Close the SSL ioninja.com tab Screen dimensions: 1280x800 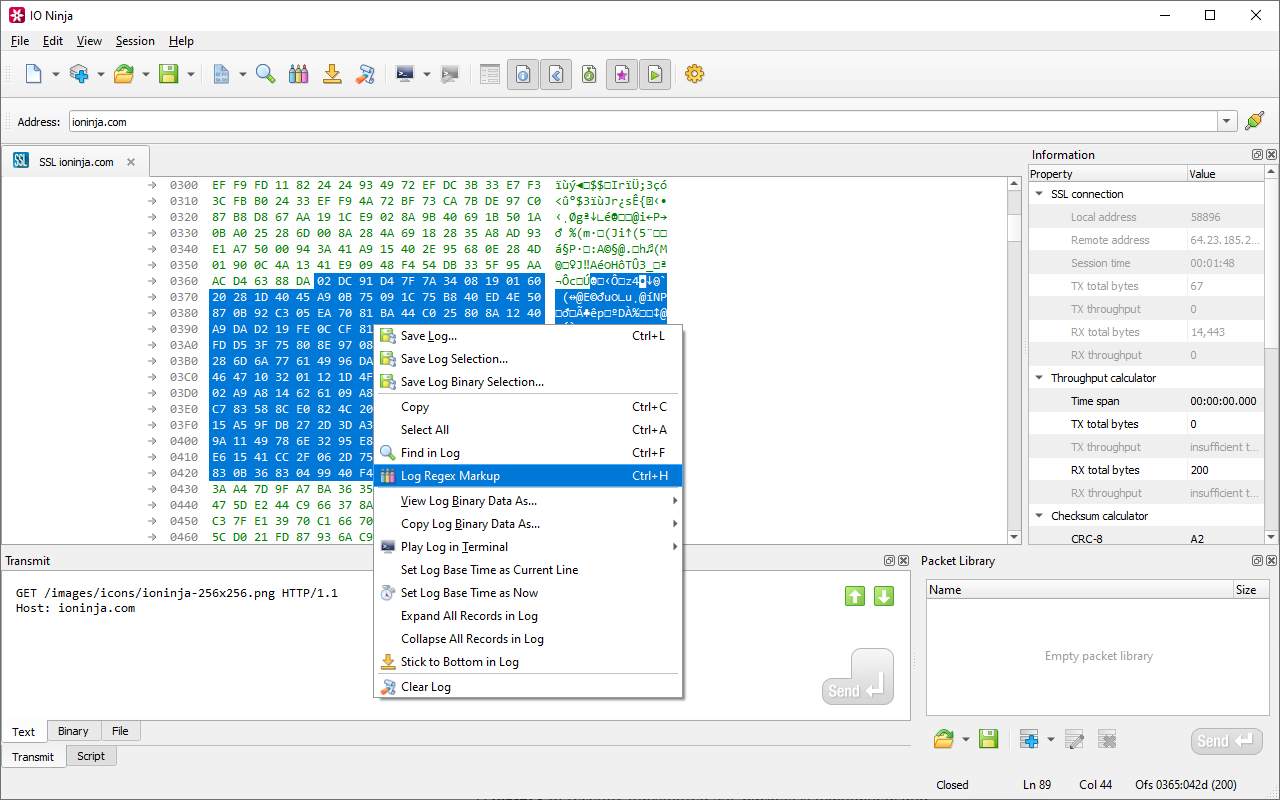pyautogui.click(x=131, y=162)
